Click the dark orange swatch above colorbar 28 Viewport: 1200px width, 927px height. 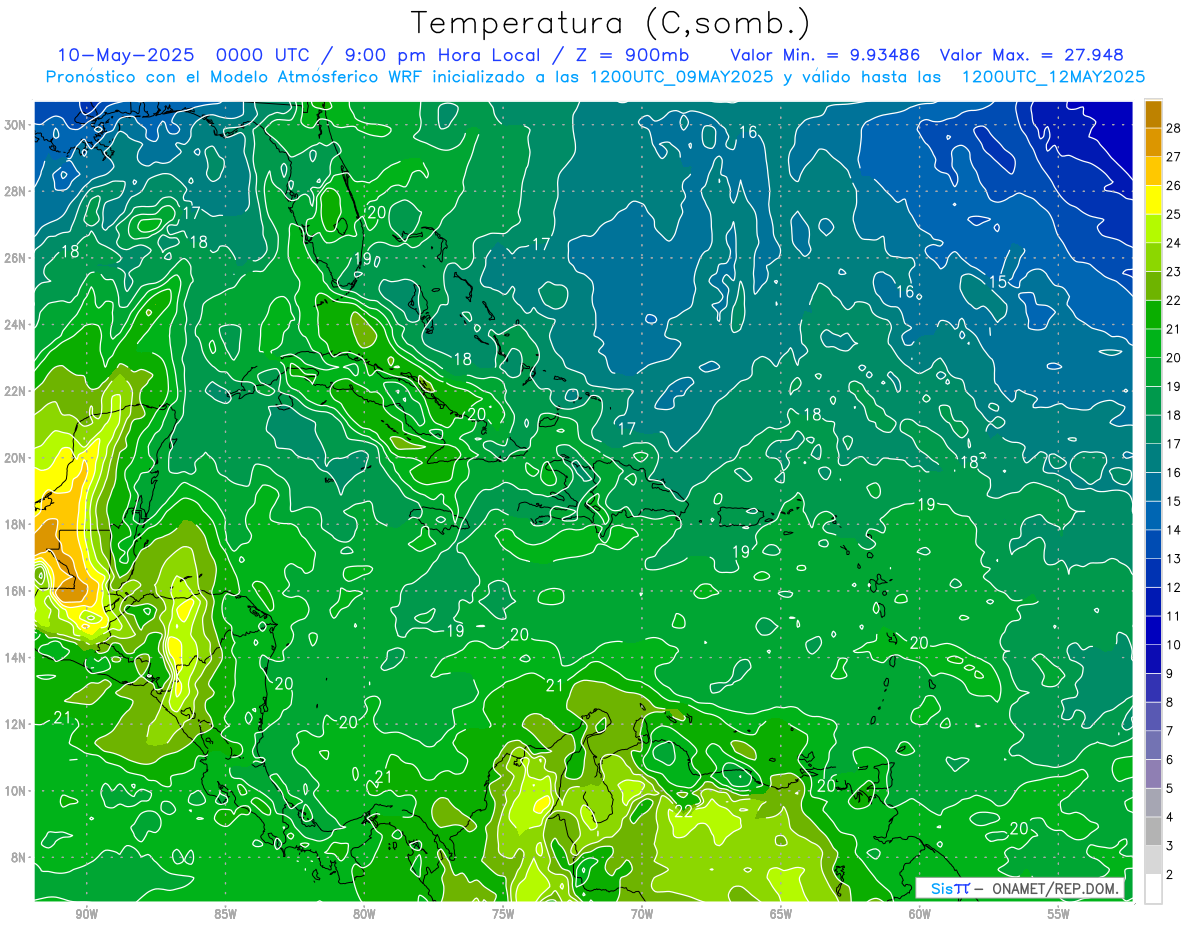(1153, 114)
